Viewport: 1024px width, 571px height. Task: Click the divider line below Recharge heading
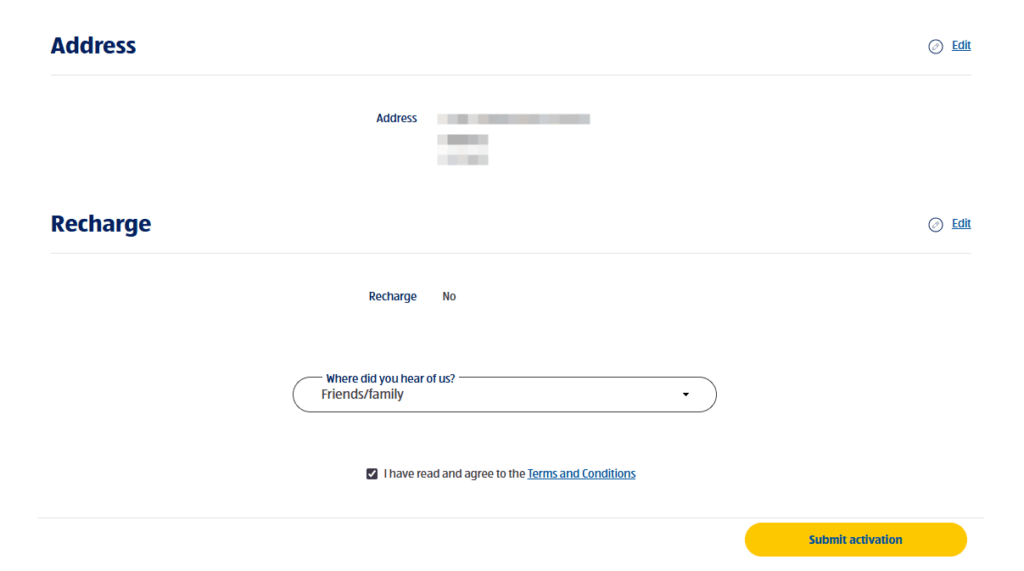(x=510, y=253)
